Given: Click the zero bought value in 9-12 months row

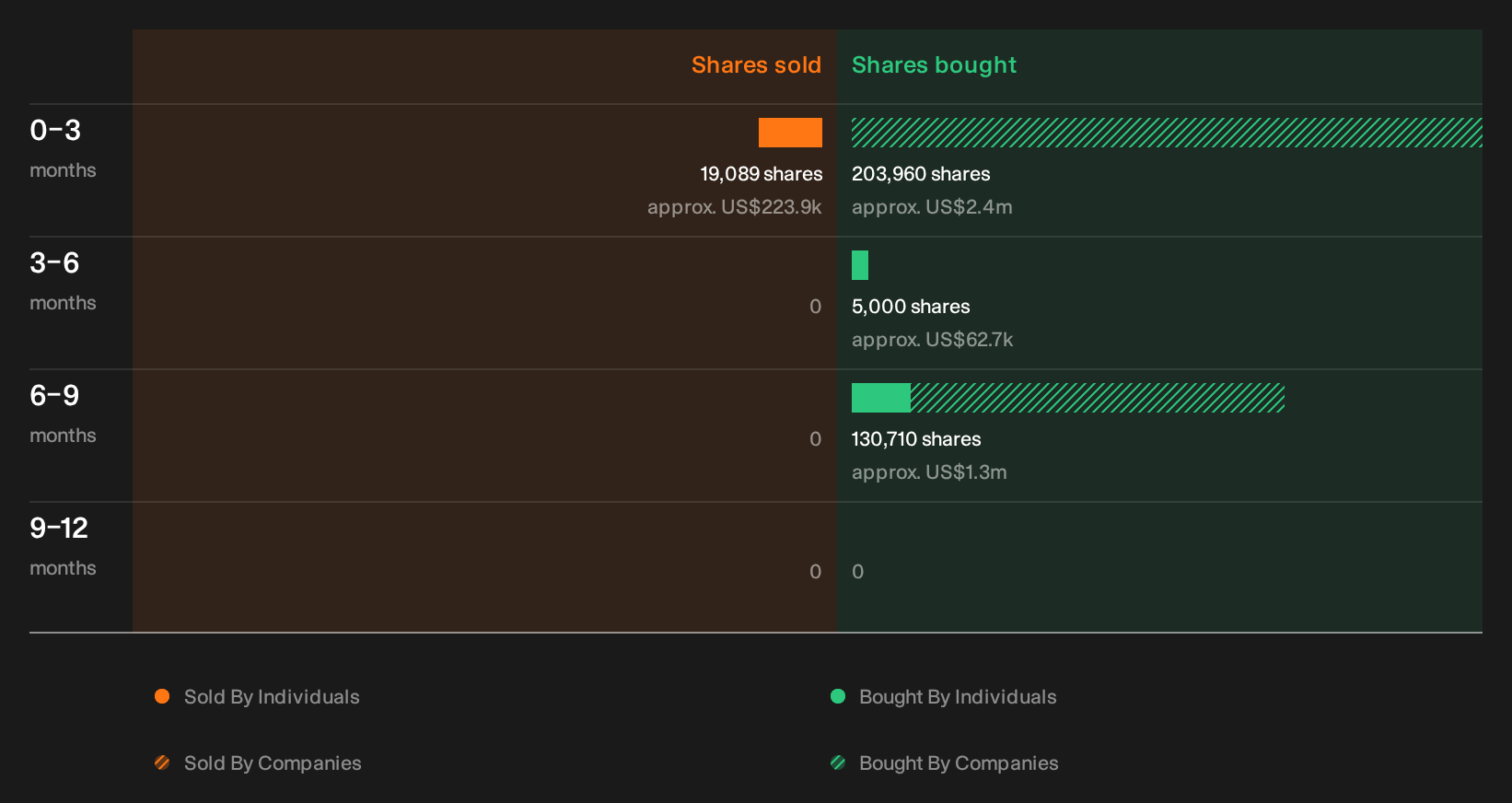Looking at the screenshot, I should point(858,572).
